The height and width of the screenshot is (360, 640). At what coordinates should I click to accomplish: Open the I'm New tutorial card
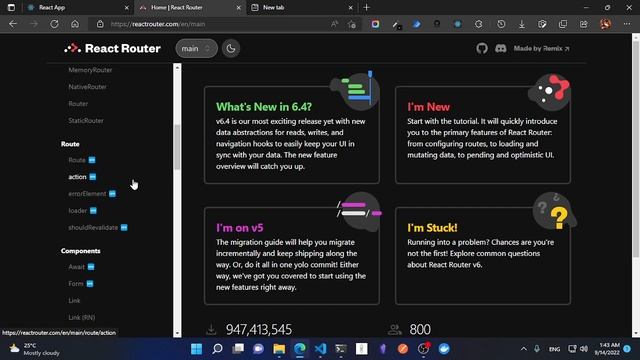(x=482, y=135)
